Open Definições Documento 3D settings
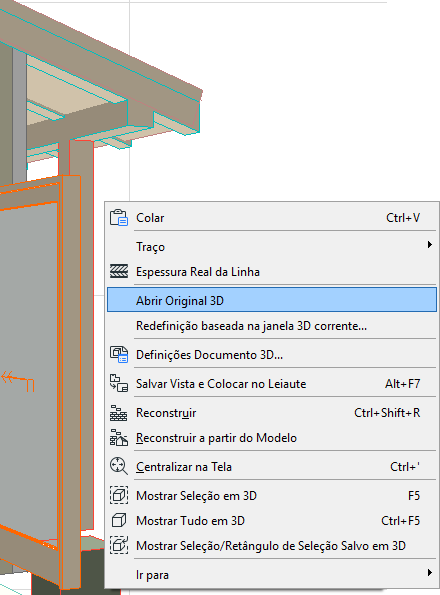The image size is (440, 595). pos(272,354)
